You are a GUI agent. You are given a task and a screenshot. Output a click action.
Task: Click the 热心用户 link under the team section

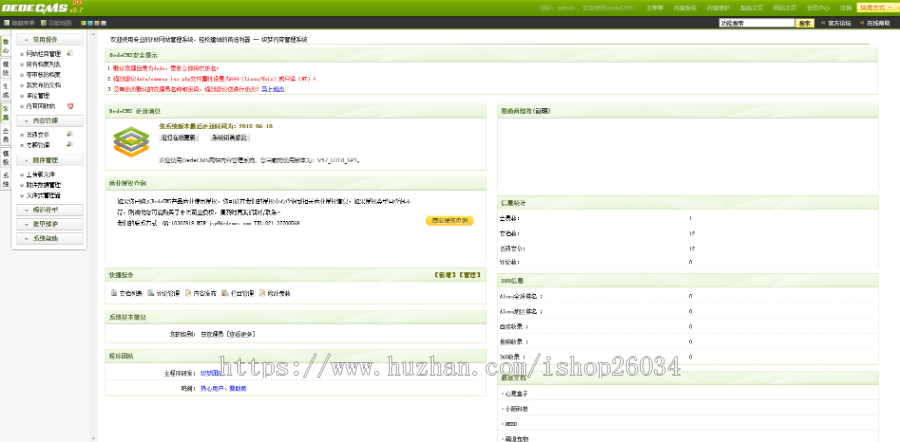tap(212, 389)
